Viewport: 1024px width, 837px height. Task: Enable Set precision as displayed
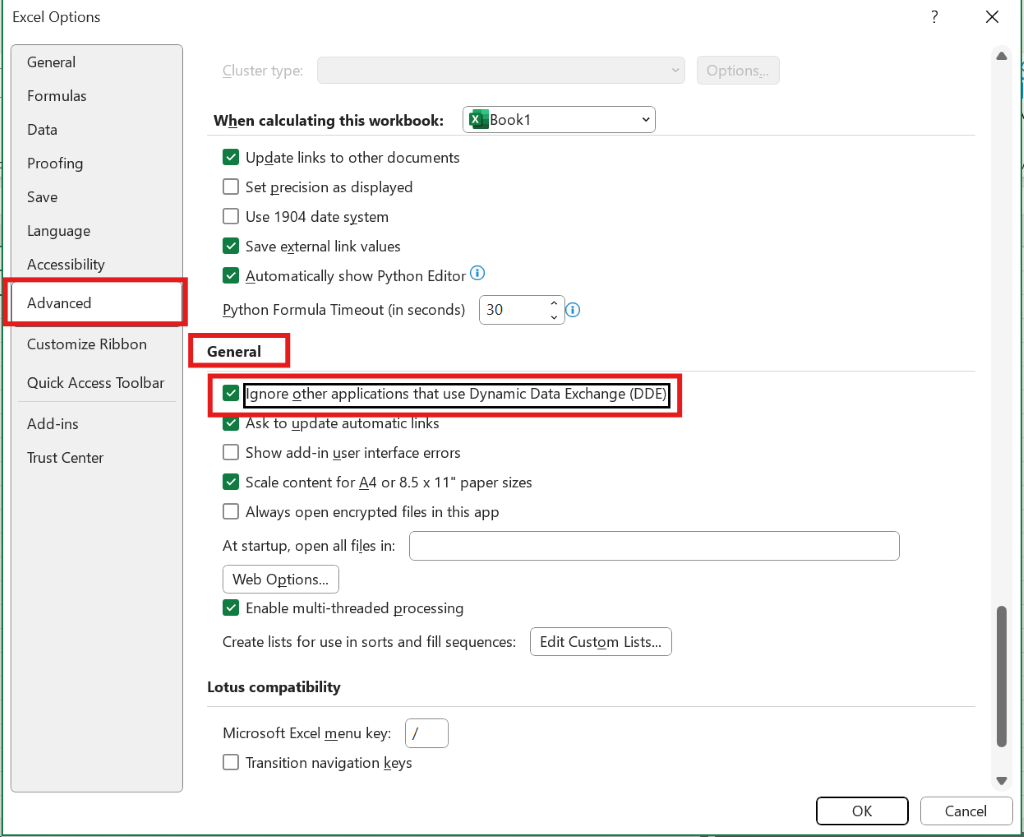pyautogui.click(x=231, y=187)
